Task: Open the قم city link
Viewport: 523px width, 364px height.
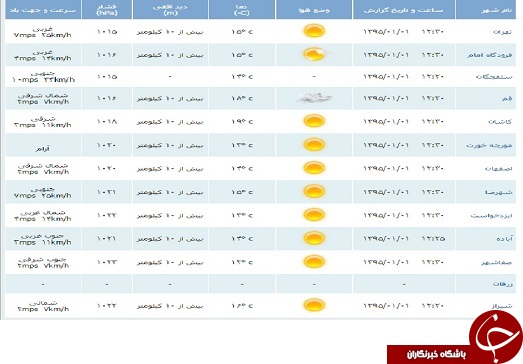Action: 507,98
